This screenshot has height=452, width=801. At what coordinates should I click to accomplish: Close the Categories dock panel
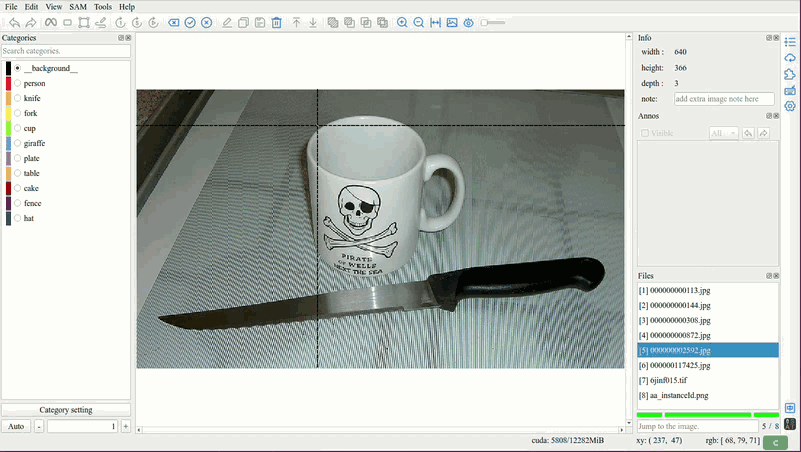click(x=128, y=38)
